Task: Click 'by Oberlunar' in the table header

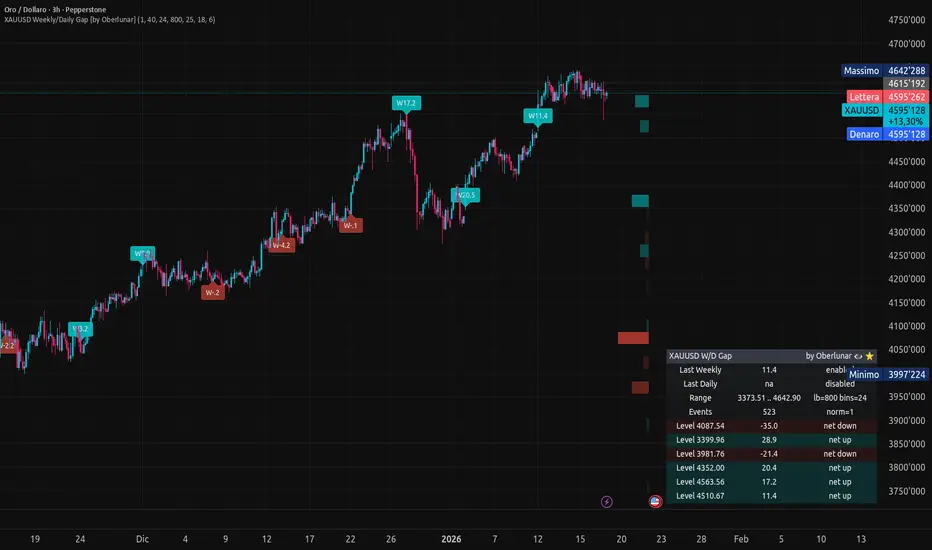Action: [x=828, y=356]
